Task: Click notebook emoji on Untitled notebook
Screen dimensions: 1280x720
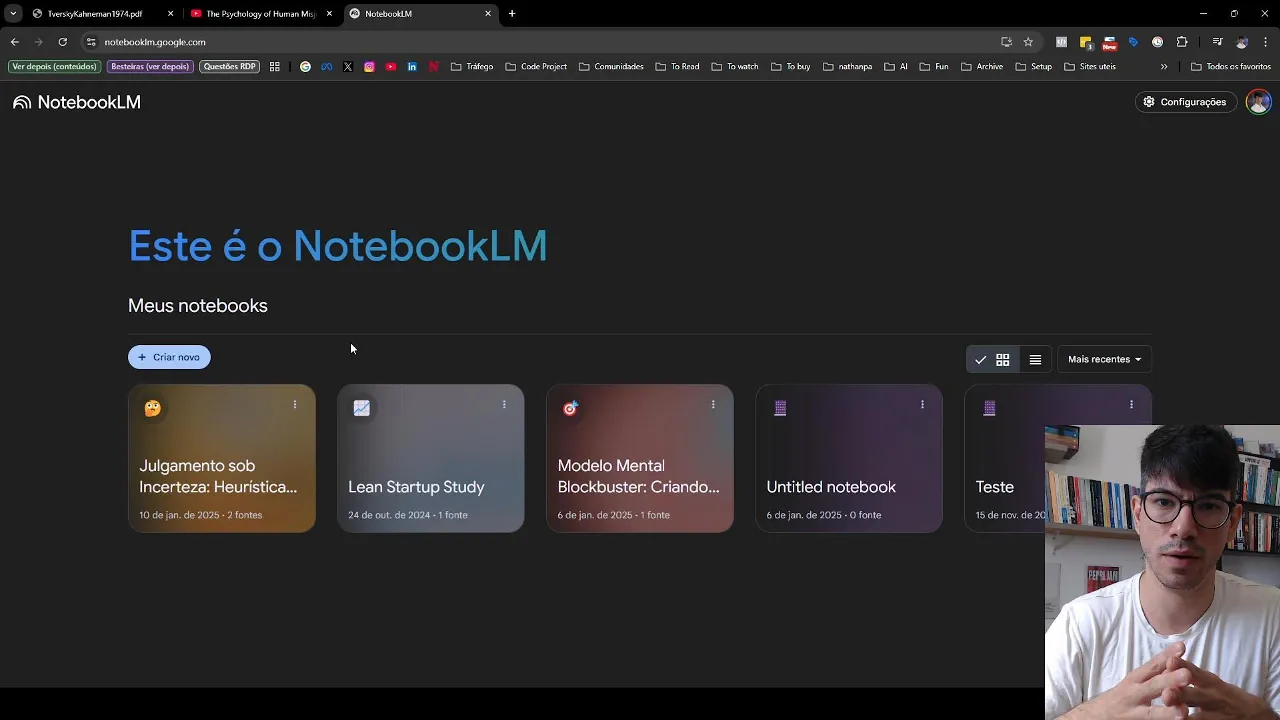Action: coord(780,408)
